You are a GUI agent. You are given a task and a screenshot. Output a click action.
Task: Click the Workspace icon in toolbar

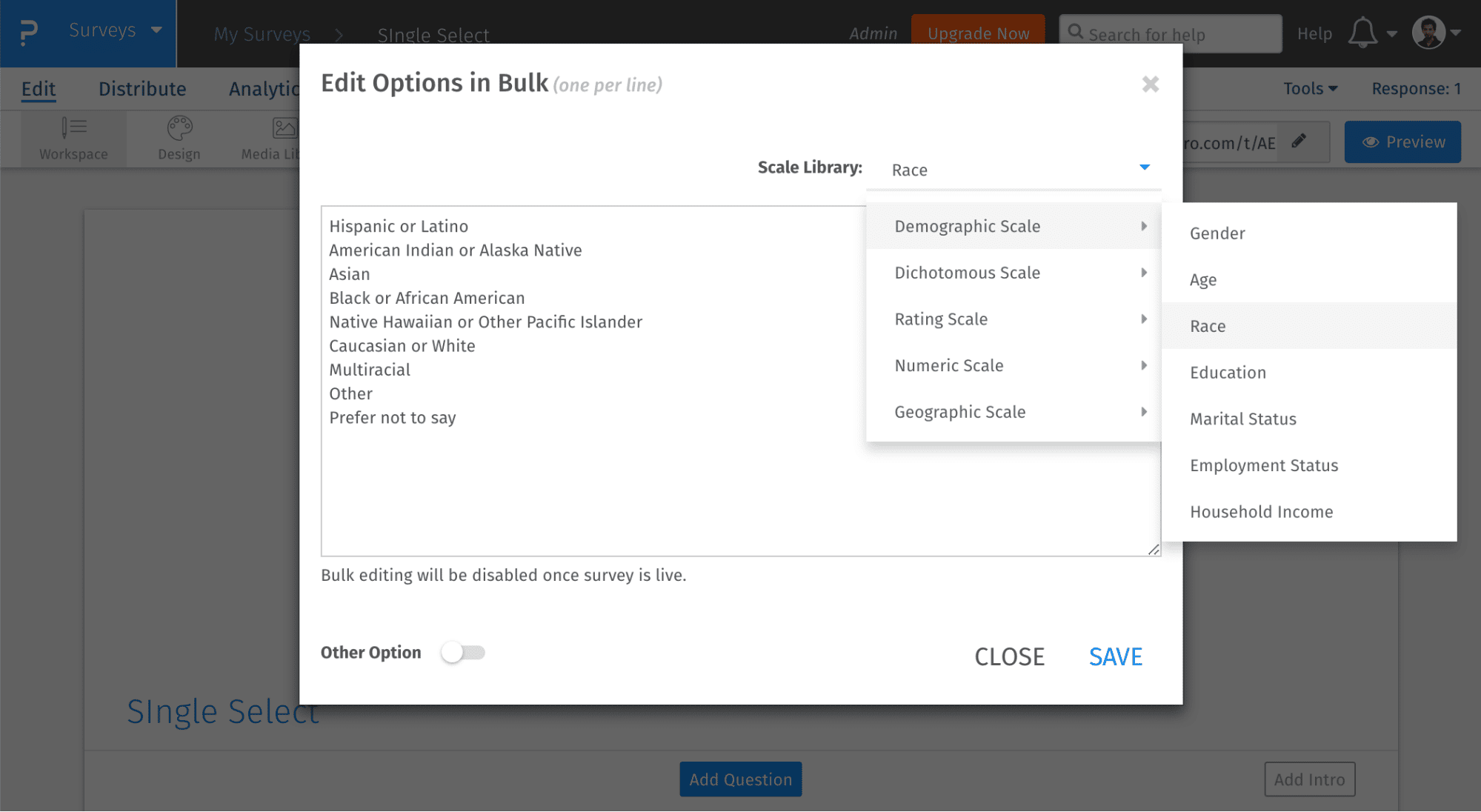[73, 137]
